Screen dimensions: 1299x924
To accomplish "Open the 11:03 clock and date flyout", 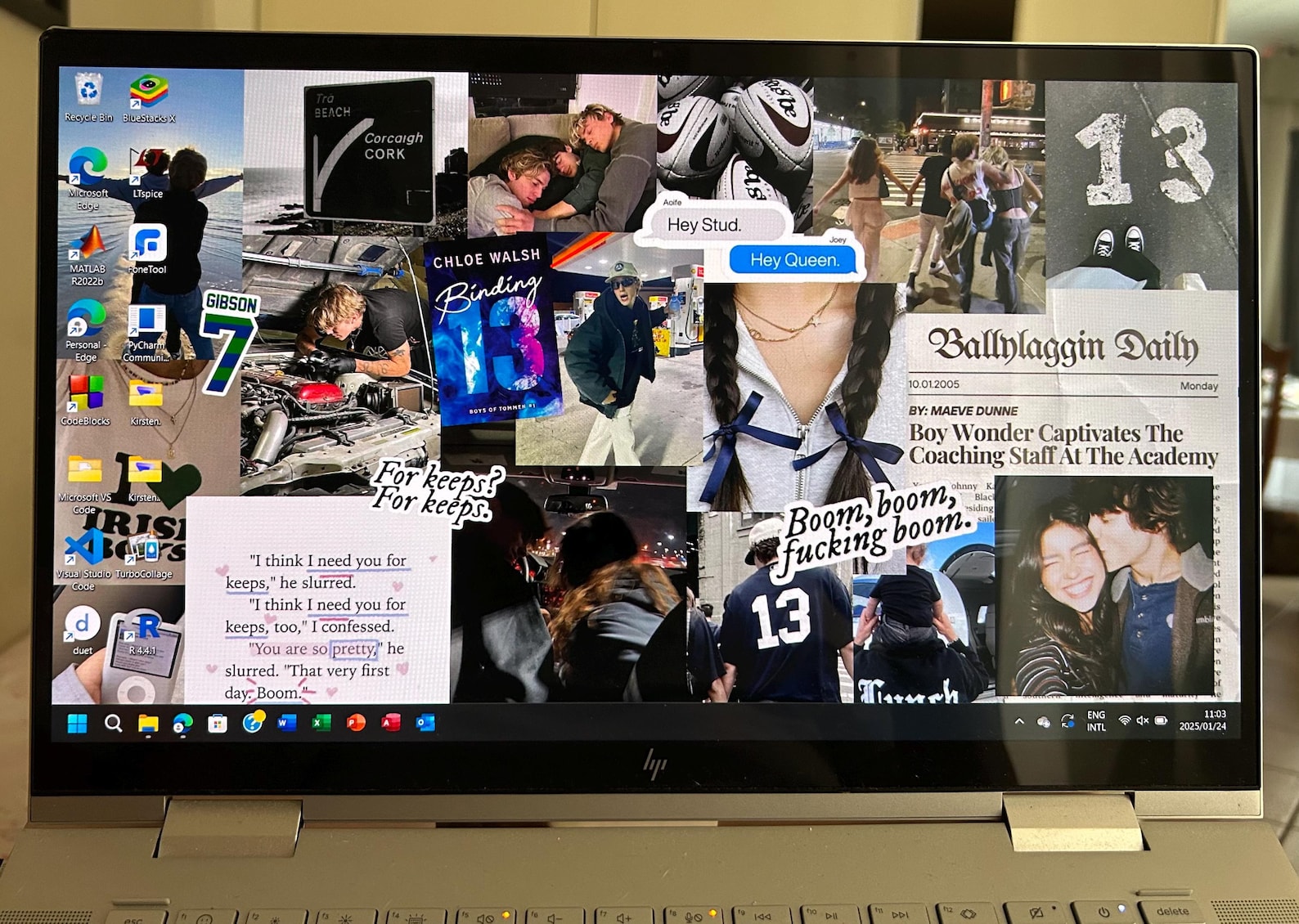I will tap(1202, 720).
